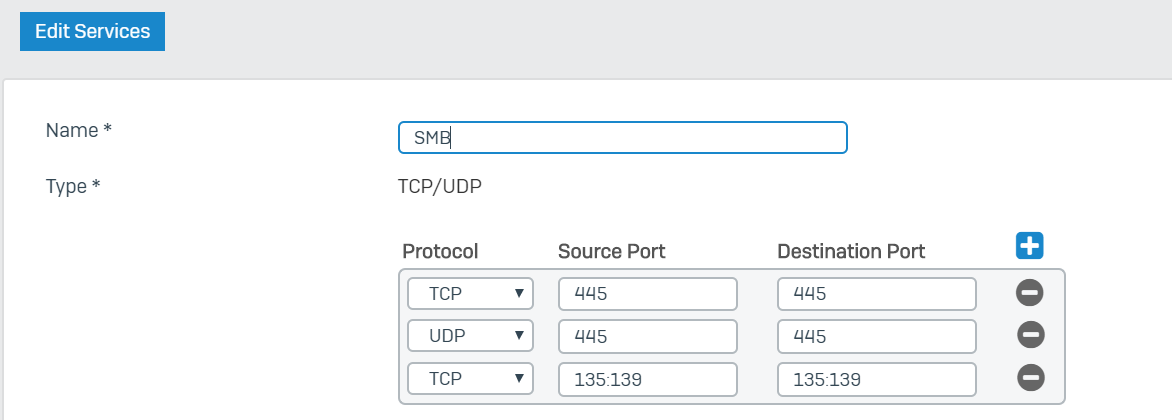The image size is (1172, 420).
Task: Click the Edit Services button
Action: click(93, 31)
